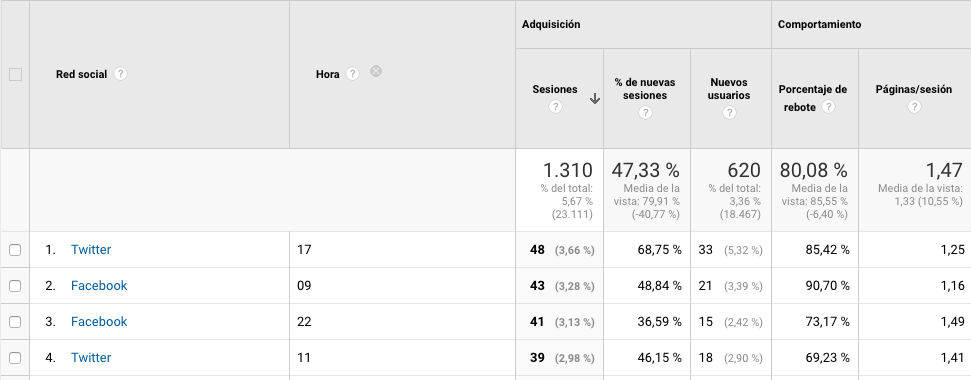Check the row 2 Facebook checkbox
Viewport: 971px width, 380px height.
point(15,286)
